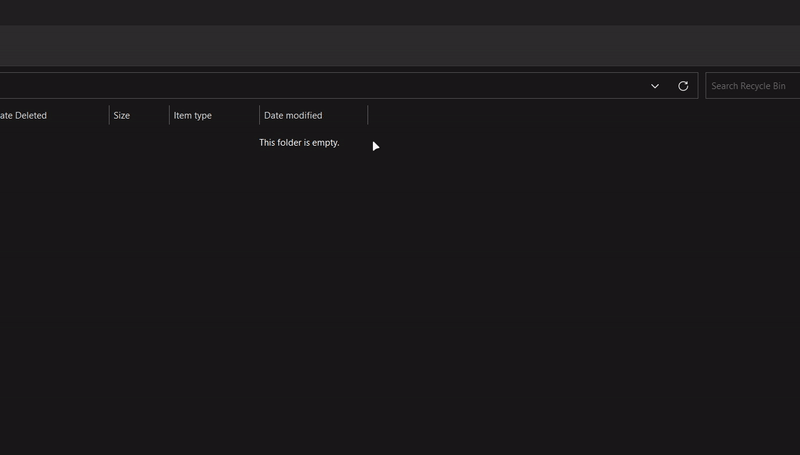
Task: Sort by Date Deleted column header
Action: (x=54, y=115)
